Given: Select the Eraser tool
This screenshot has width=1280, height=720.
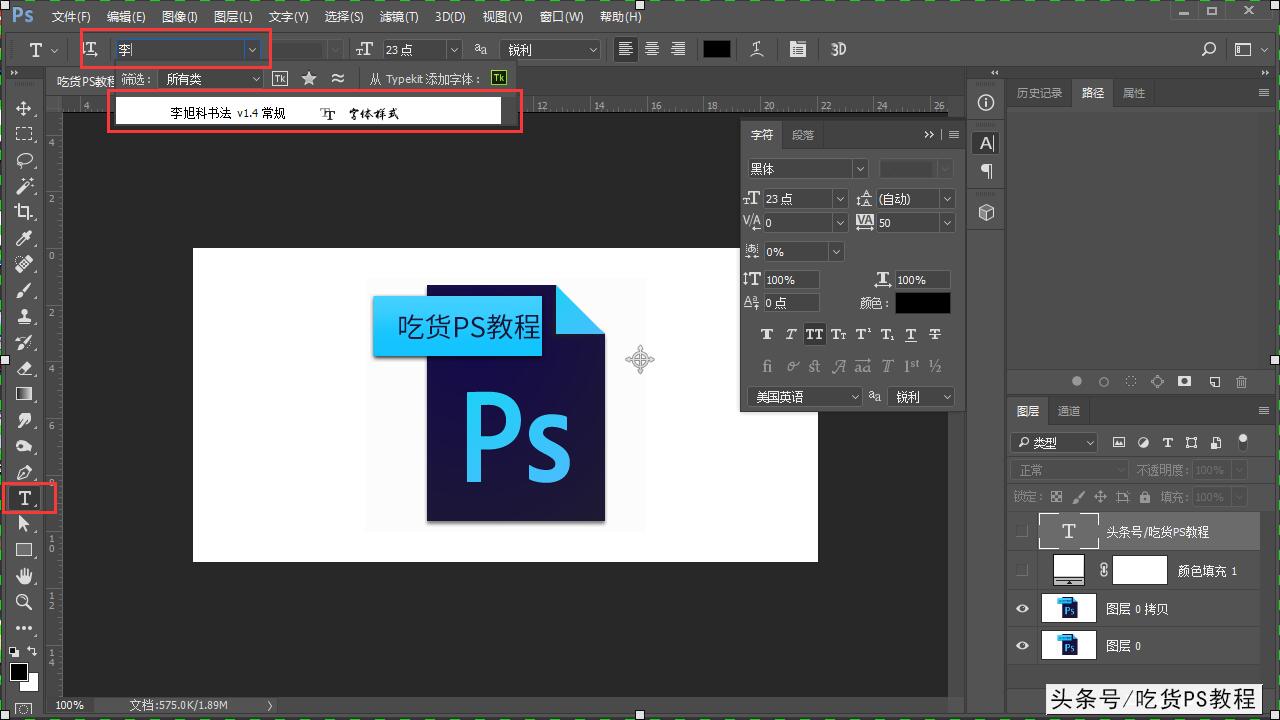Looking at the screenshot, I should 24,368.
